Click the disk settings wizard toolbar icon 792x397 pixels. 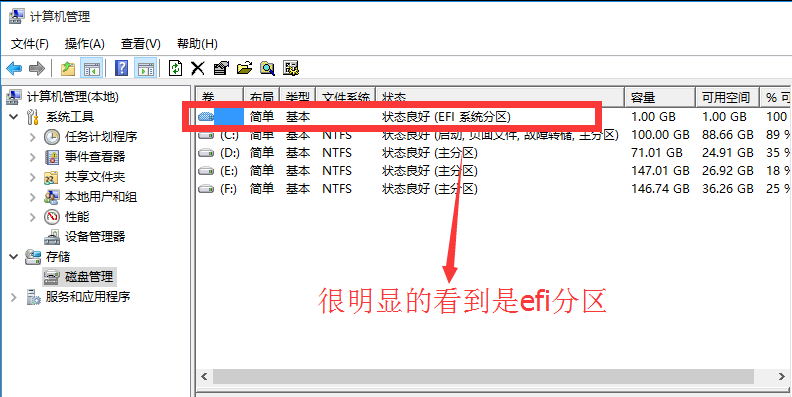pos(291,68)
